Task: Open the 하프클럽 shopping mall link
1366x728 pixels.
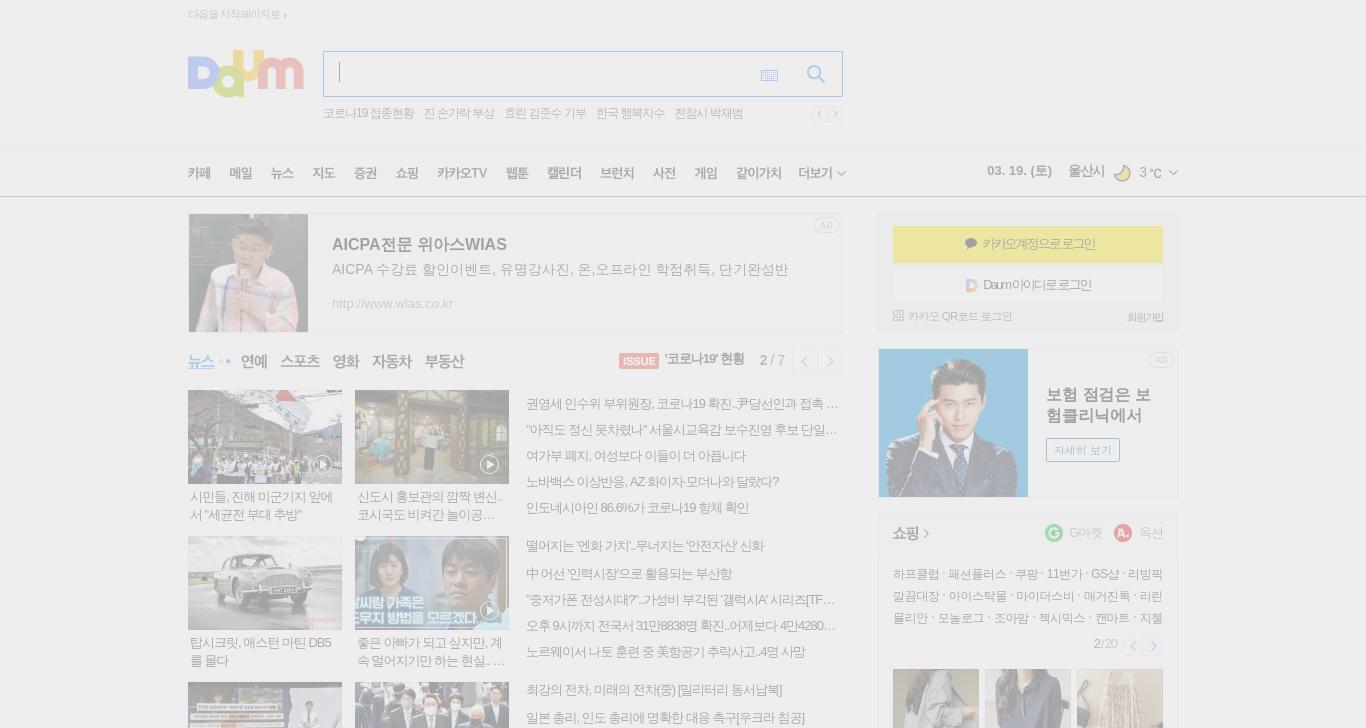Action: (916, 574)
